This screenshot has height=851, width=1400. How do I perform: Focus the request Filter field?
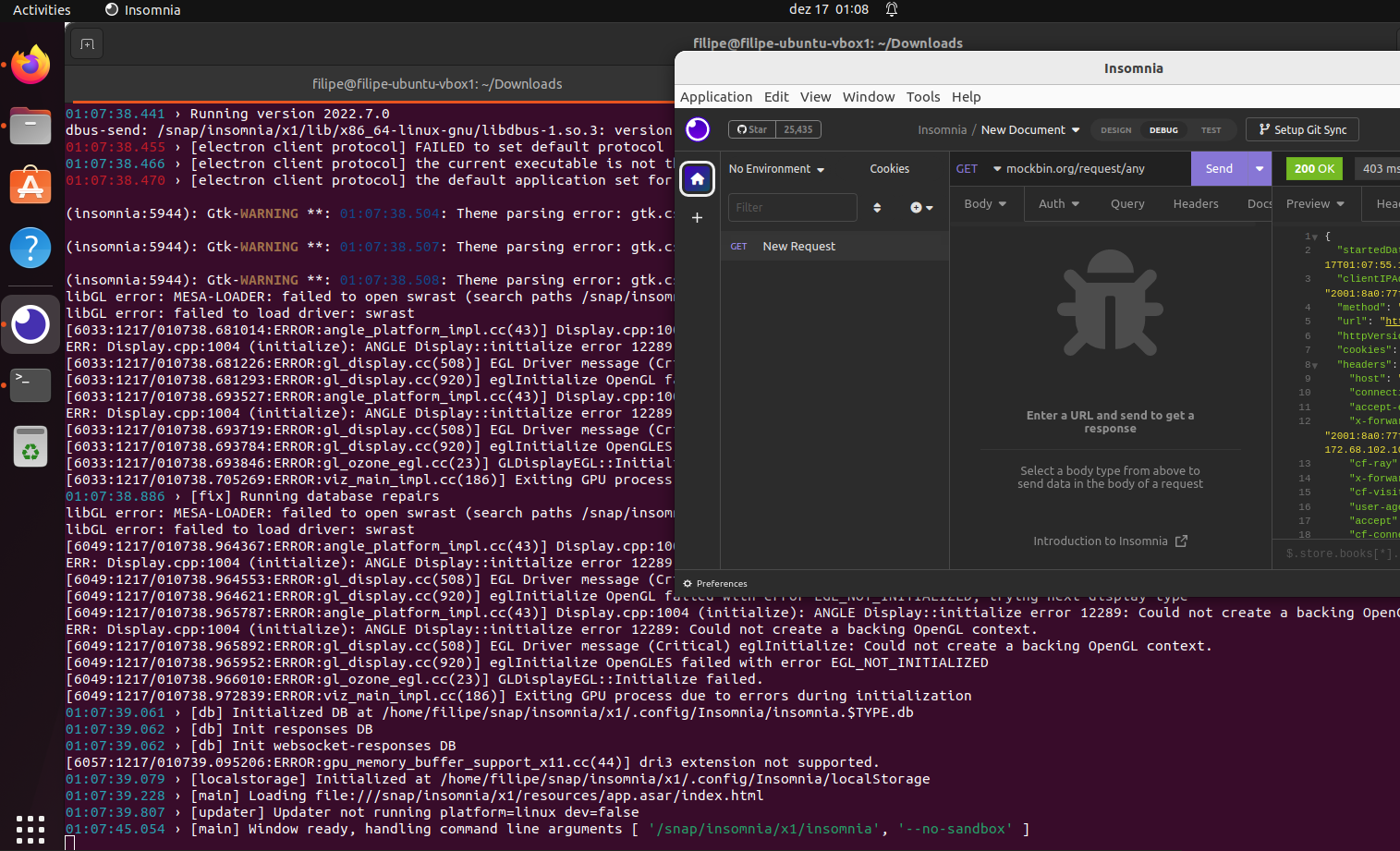click(x=793, y=207)
